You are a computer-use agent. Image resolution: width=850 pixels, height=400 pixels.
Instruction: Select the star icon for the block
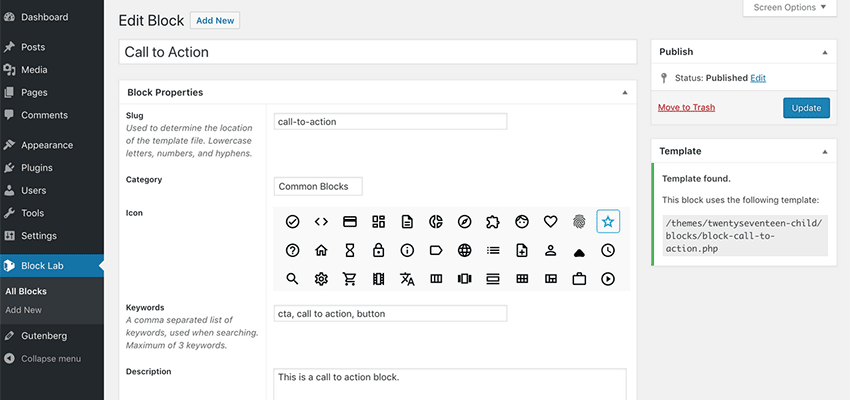tap(608, 221)
